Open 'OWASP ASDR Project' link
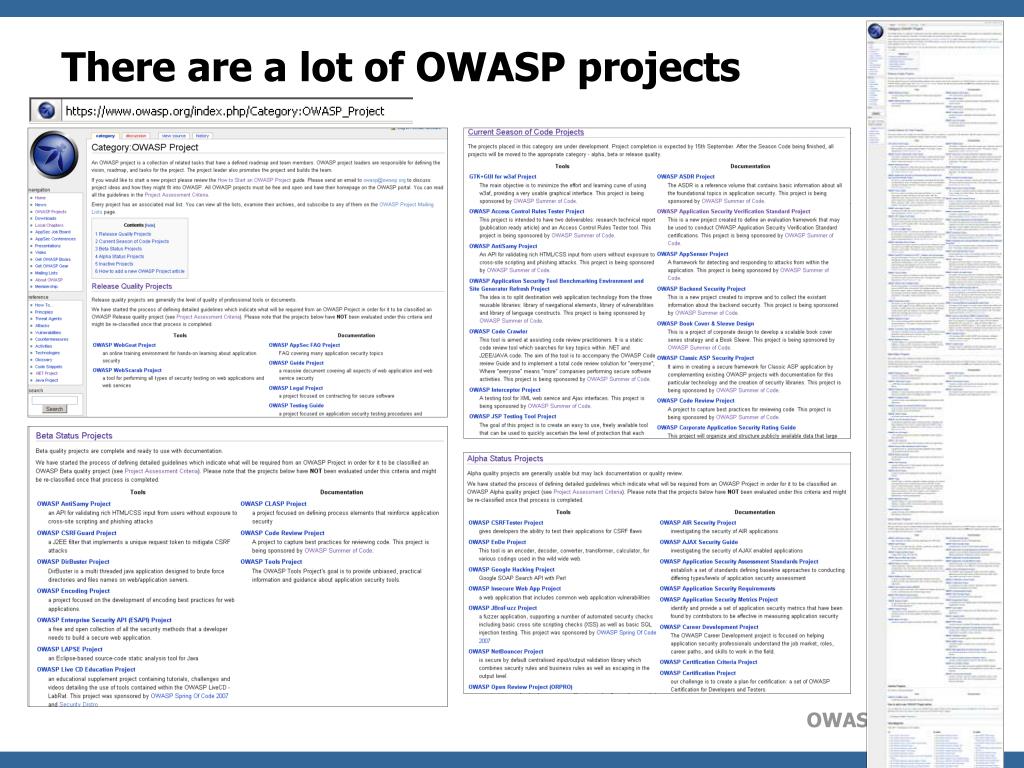This screenshot has height=768, width=1024. (x=686, y=176)
